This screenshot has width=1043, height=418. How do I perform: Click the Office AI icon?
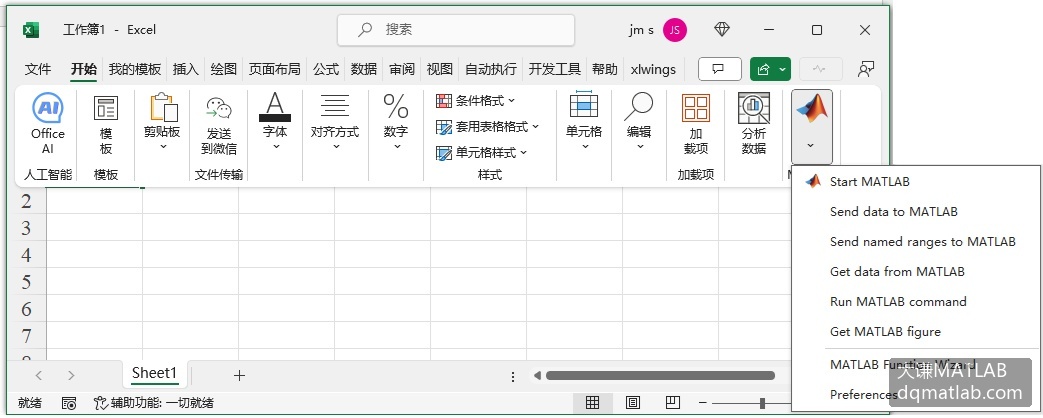pos(48,108)
